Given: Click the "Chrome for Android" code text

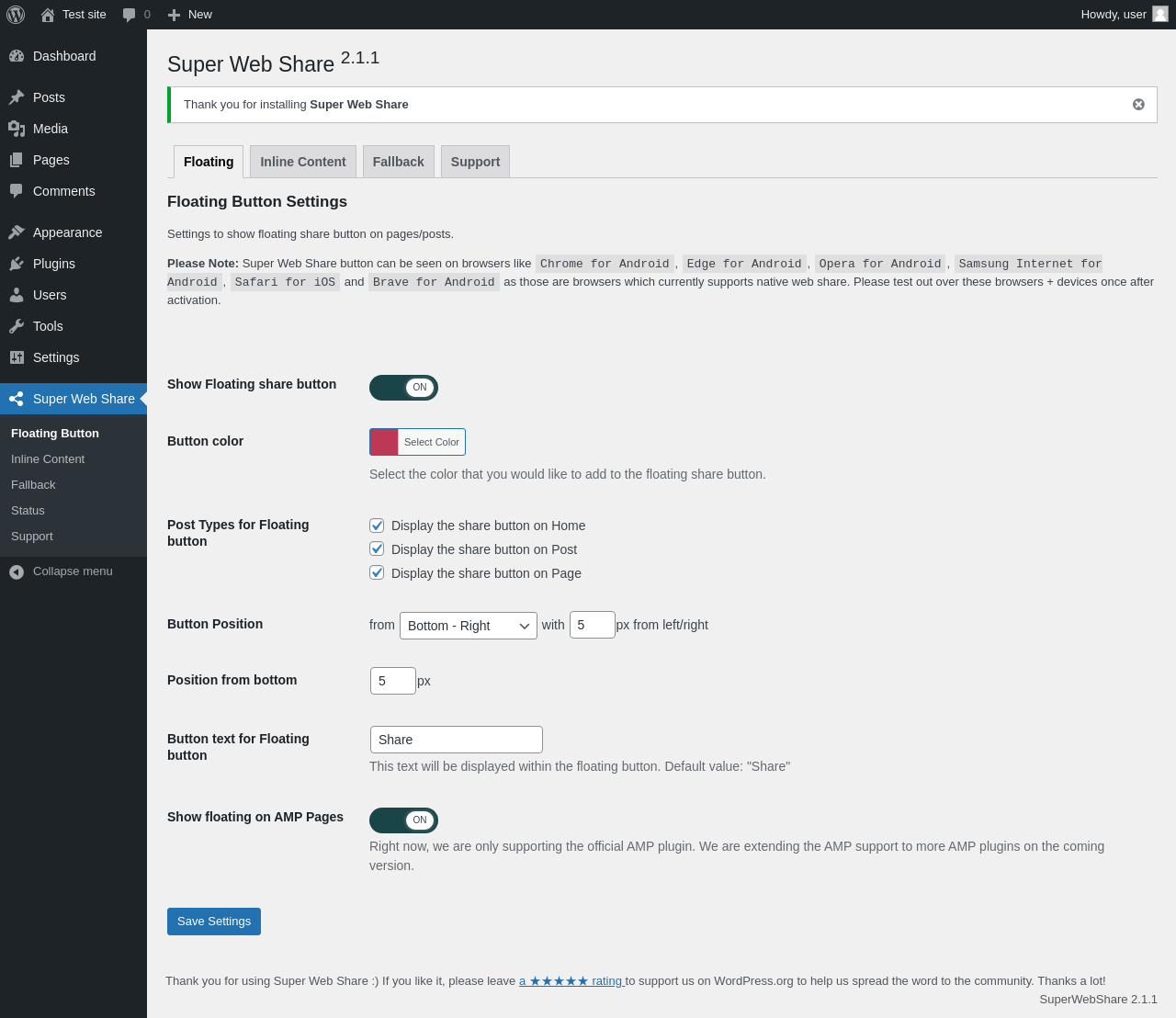Looking at the screenshot, I should (605, 264).
